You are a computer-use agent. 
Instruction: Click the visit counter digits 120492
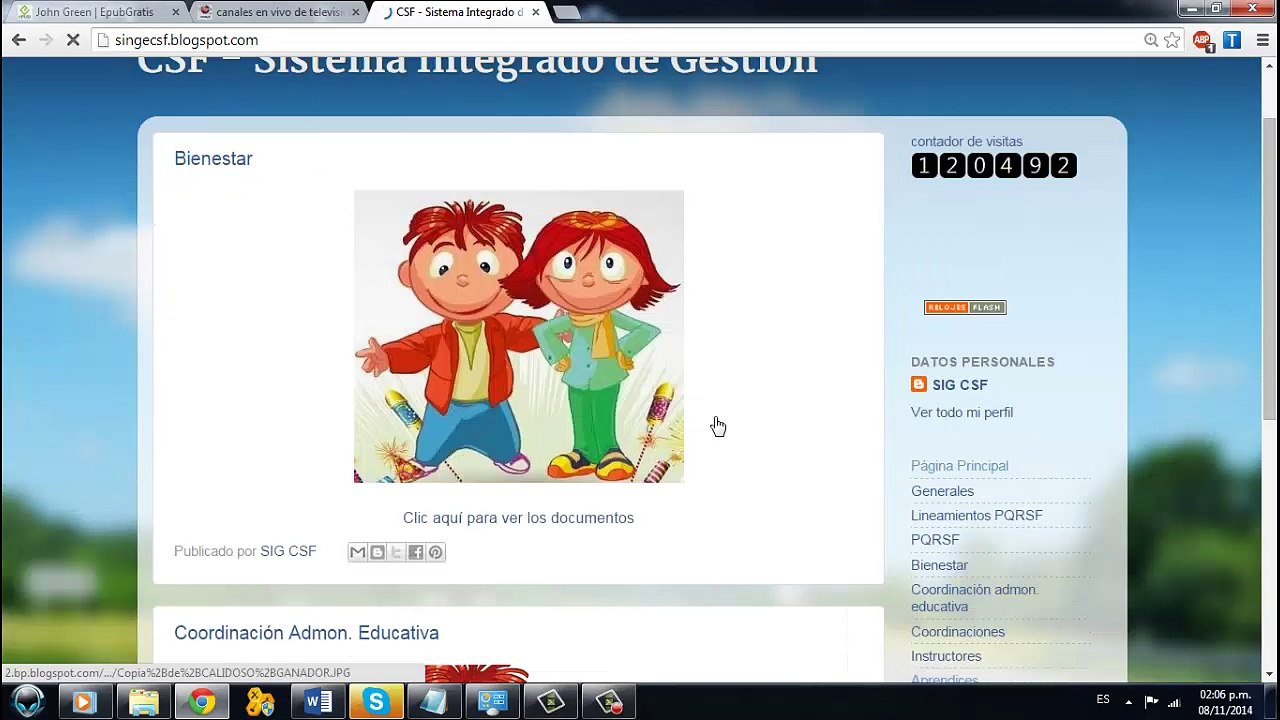tap(994, 166)
